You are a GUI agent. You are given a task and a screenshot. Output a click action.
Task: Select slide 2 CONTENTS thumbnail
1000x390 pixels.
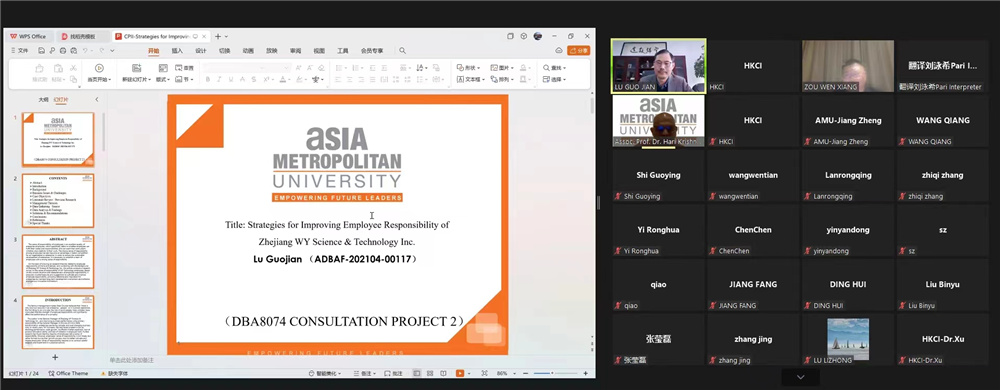[58, 201]
